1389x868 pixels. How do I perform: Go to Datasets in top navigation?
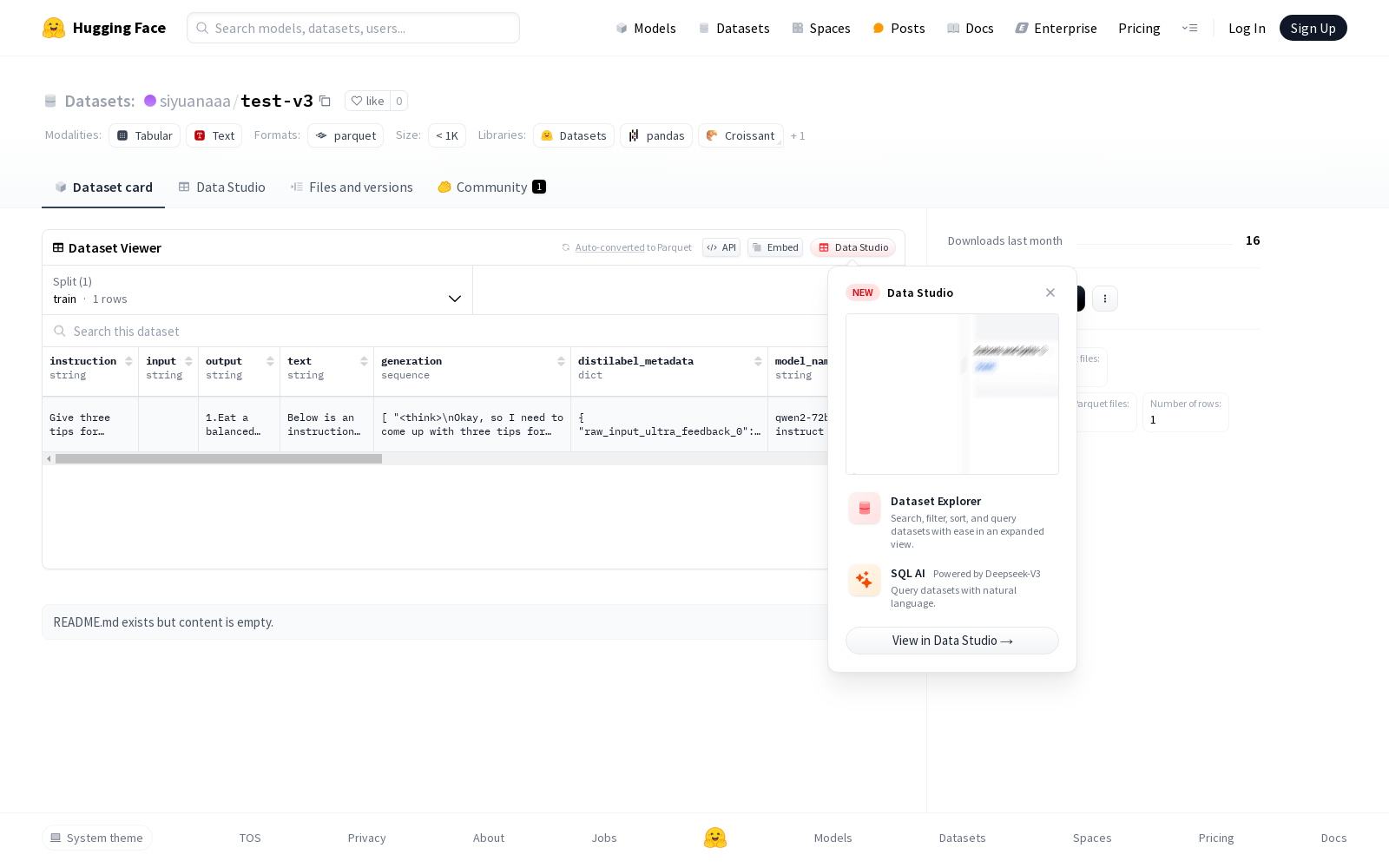(x=734, y=28)
